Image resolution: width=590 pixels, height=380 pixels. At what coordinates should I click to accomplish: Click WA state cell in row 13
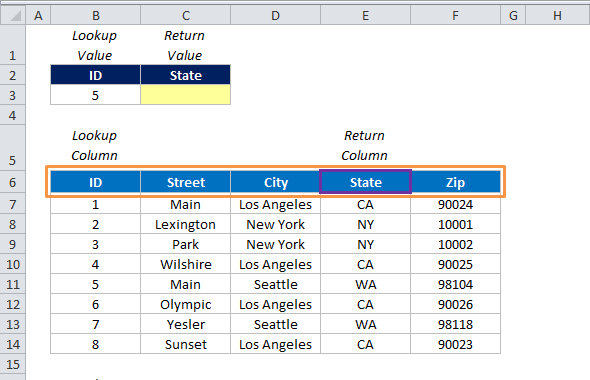coord(365,324)
